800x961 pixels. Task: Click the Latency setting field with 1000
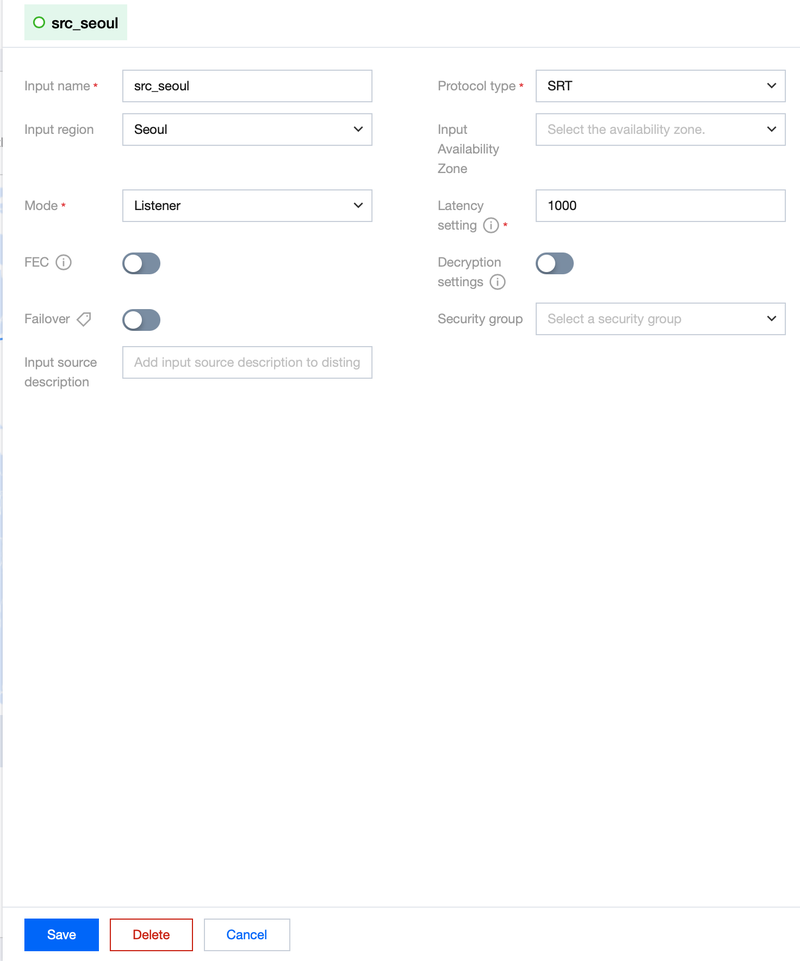coord(660,205)
